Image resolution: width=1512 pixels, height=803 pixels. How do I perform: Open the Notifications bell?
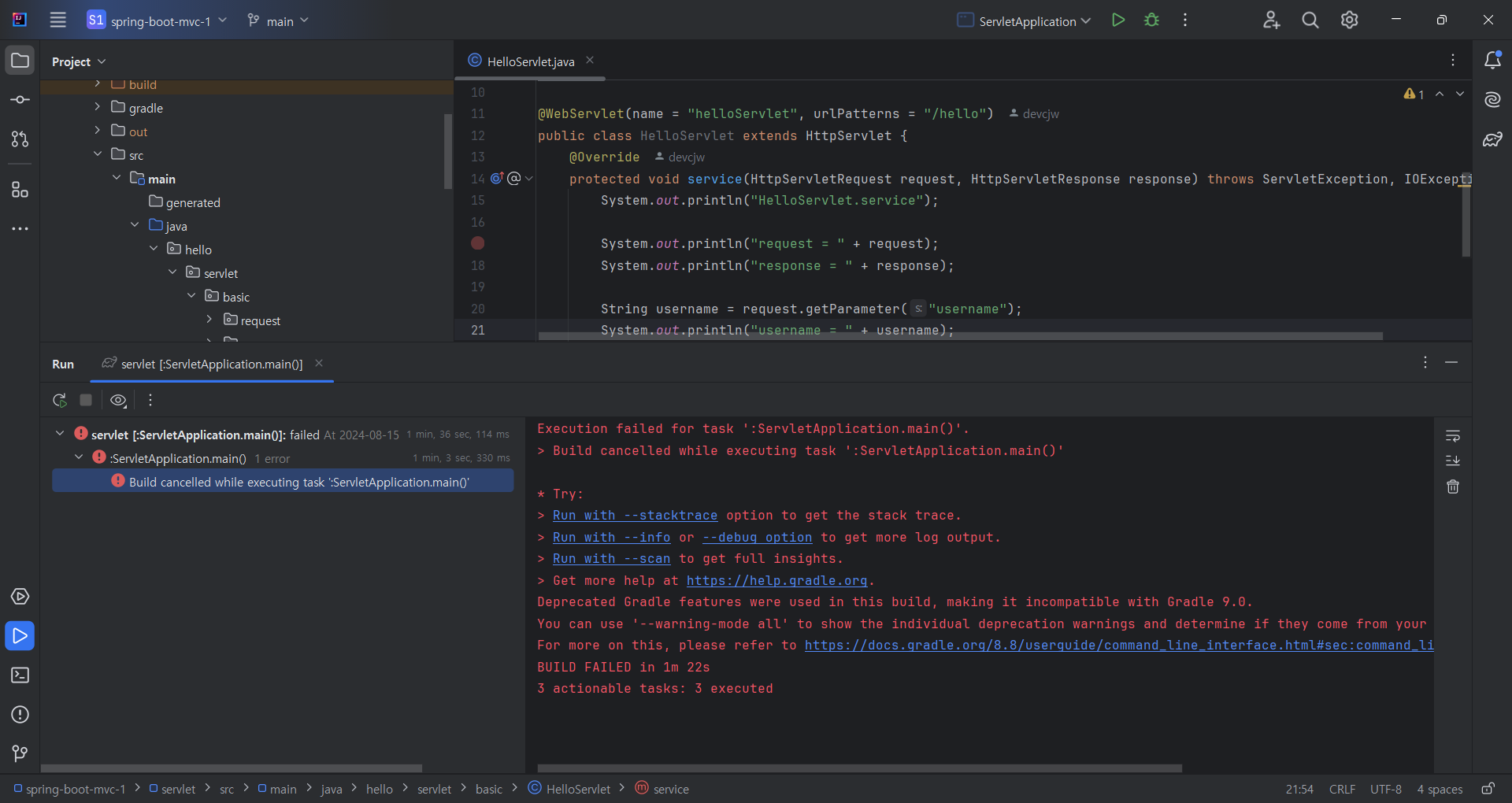(x=1492, y=61)
